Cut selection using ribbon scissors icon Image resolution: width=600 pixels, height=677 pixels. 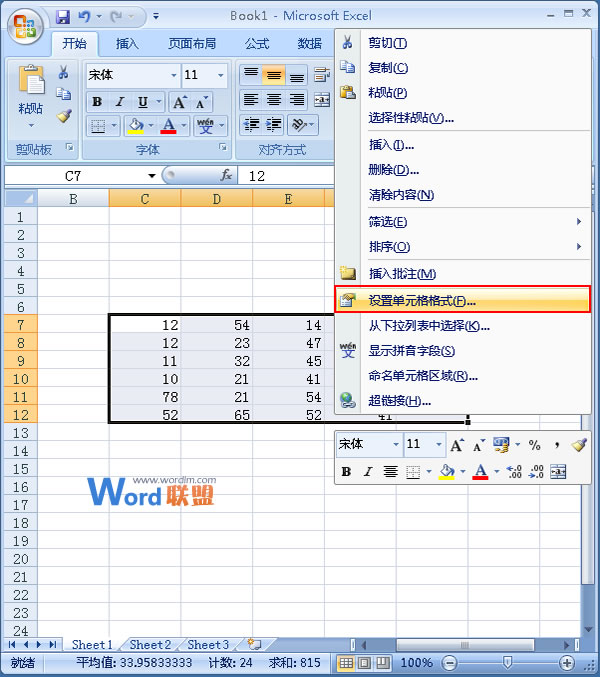point(63,72)
